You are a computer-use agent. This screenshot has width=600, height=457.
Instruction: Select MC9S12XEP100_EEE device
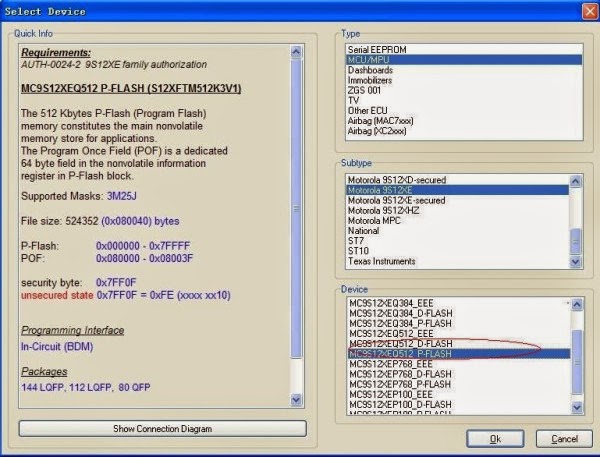pos(459,394)
